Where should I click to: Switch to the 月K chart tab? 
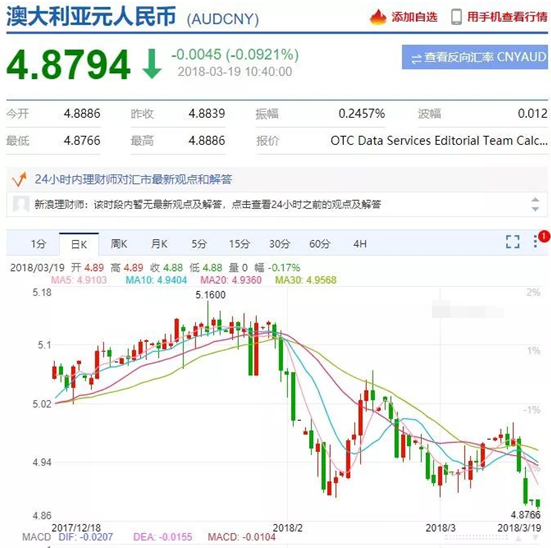click(159, 244)
